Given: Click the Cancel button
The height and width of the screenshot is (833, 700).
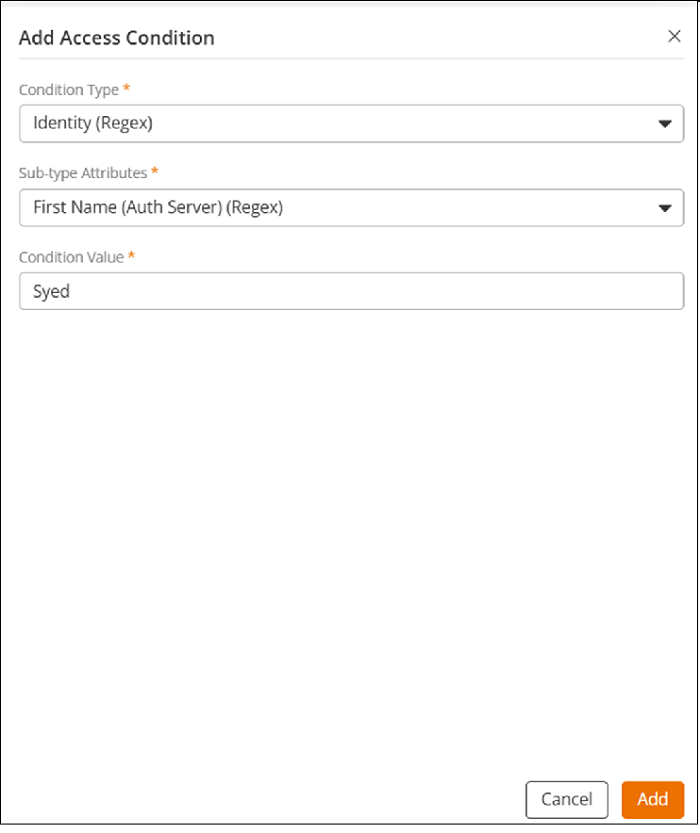Looking at the screenshot, I should click(567, 799).
